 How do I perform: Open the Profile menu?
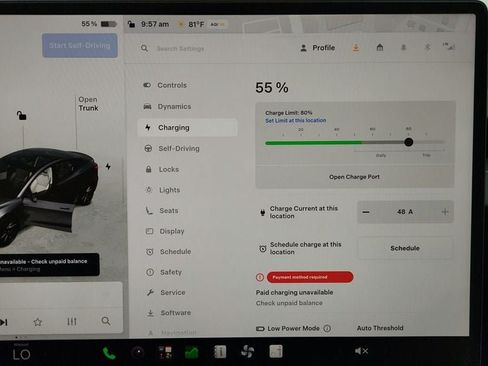[317, 48]
